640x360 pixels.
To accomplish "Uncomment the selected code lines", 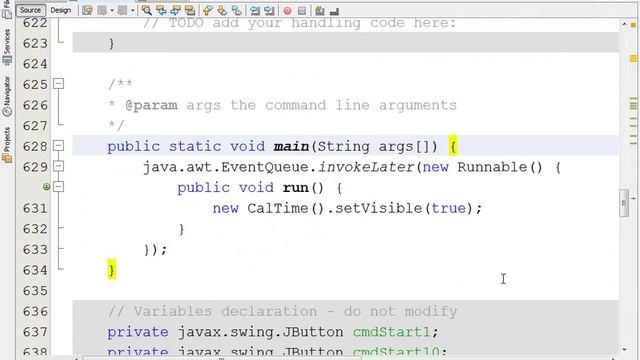I will [x=334, y=11].
